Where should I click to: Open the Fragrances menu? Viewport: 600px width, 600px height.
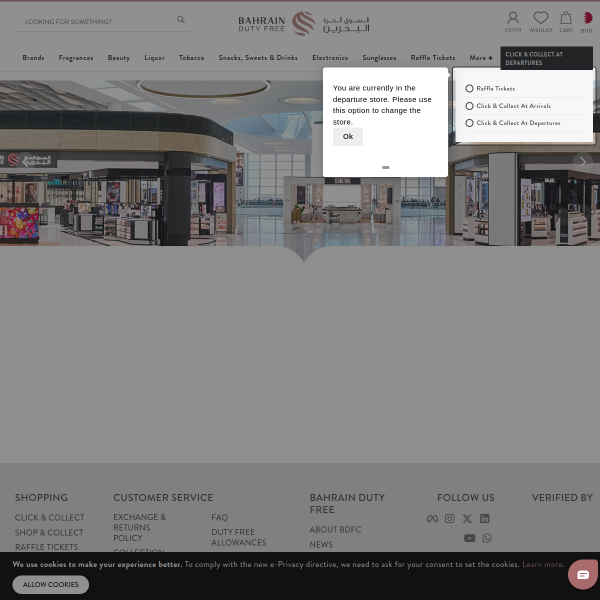click(x=76, y=58)
